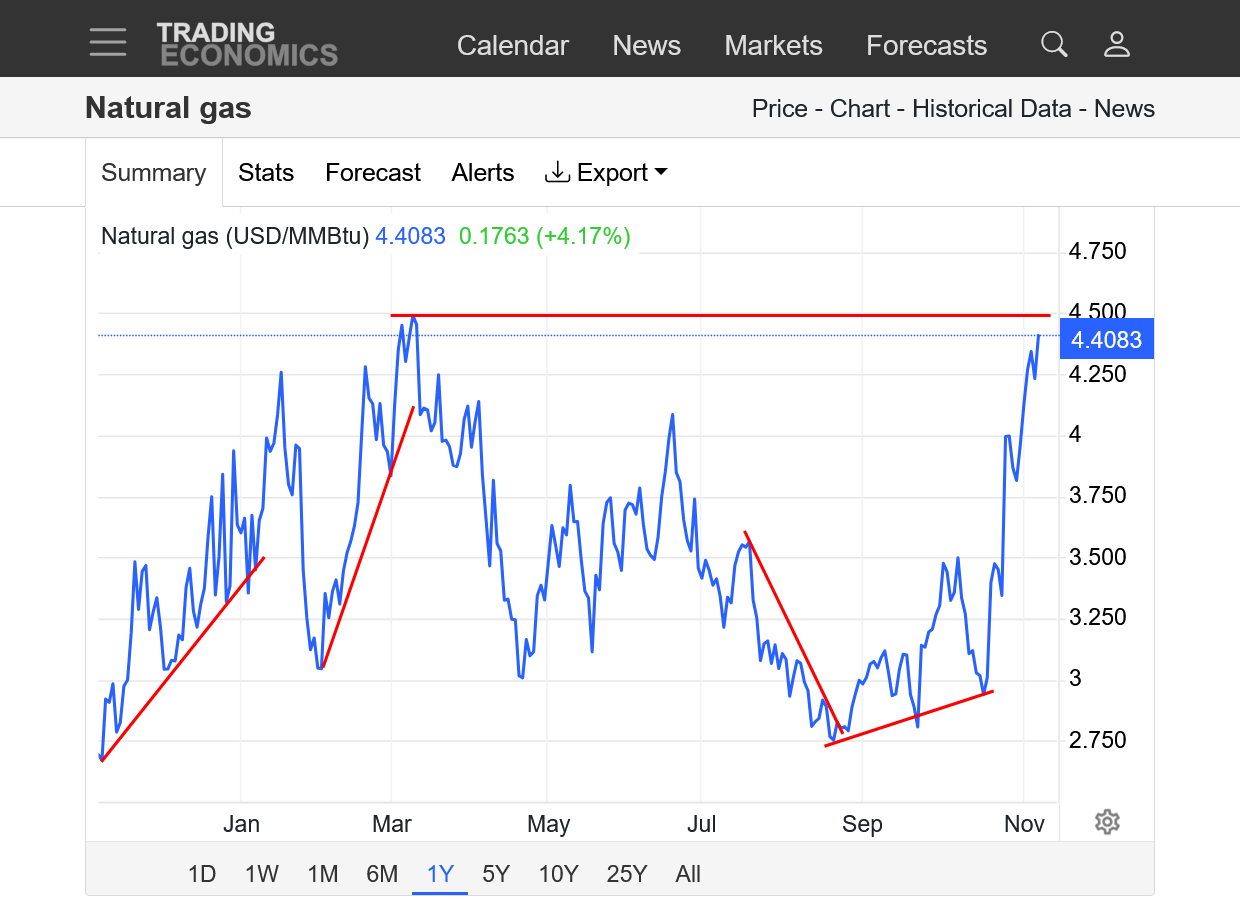Open Forecasts in top navigation
The height and width of the screenshot is (901, 1240).
pos(926,46)
